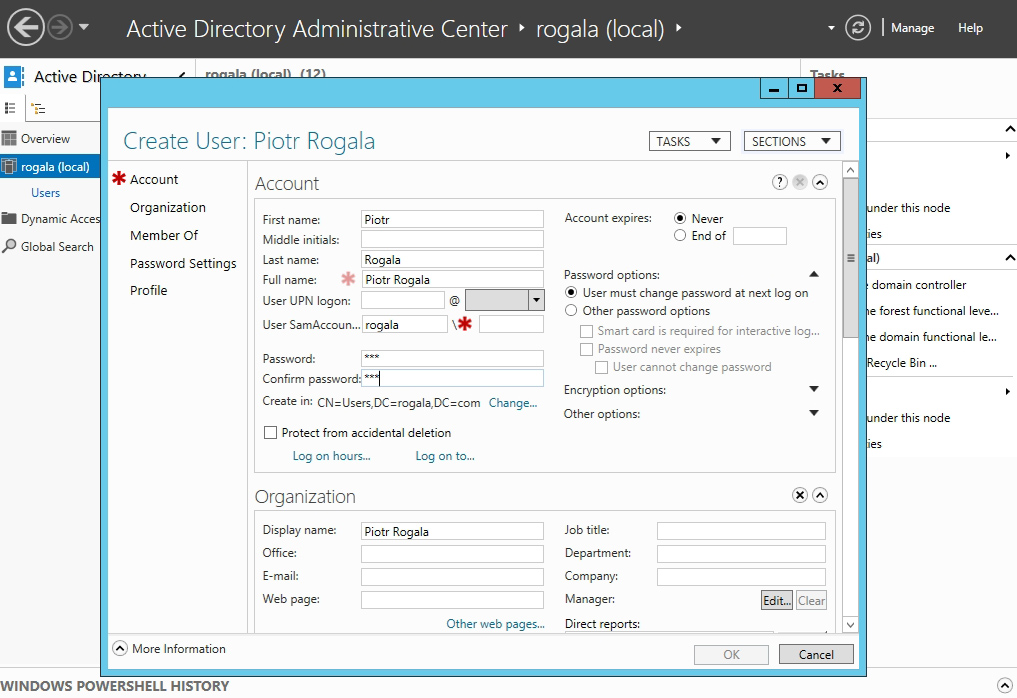Open breadcrumb dropdown left of refresh icon
Image resolution: width=1017 pixels, height=698 pixels.
831,28
